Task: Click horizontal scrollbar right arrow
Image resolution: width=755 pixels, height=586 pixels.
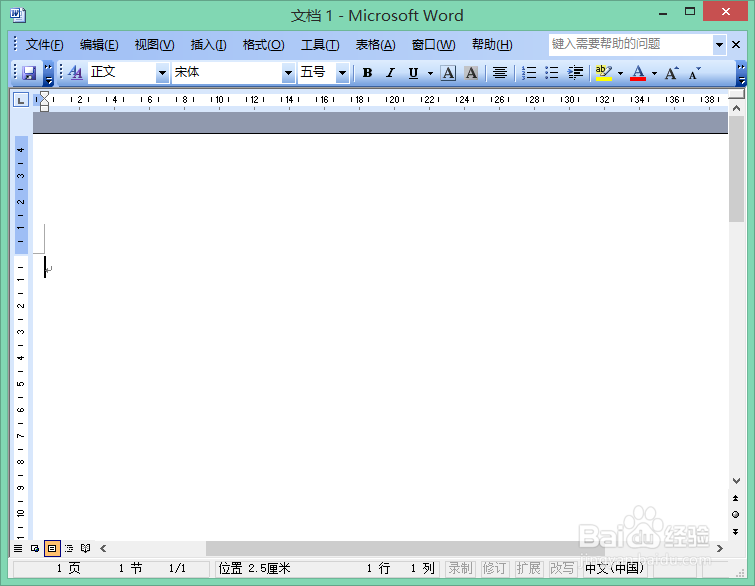Action: click(720, 548)
